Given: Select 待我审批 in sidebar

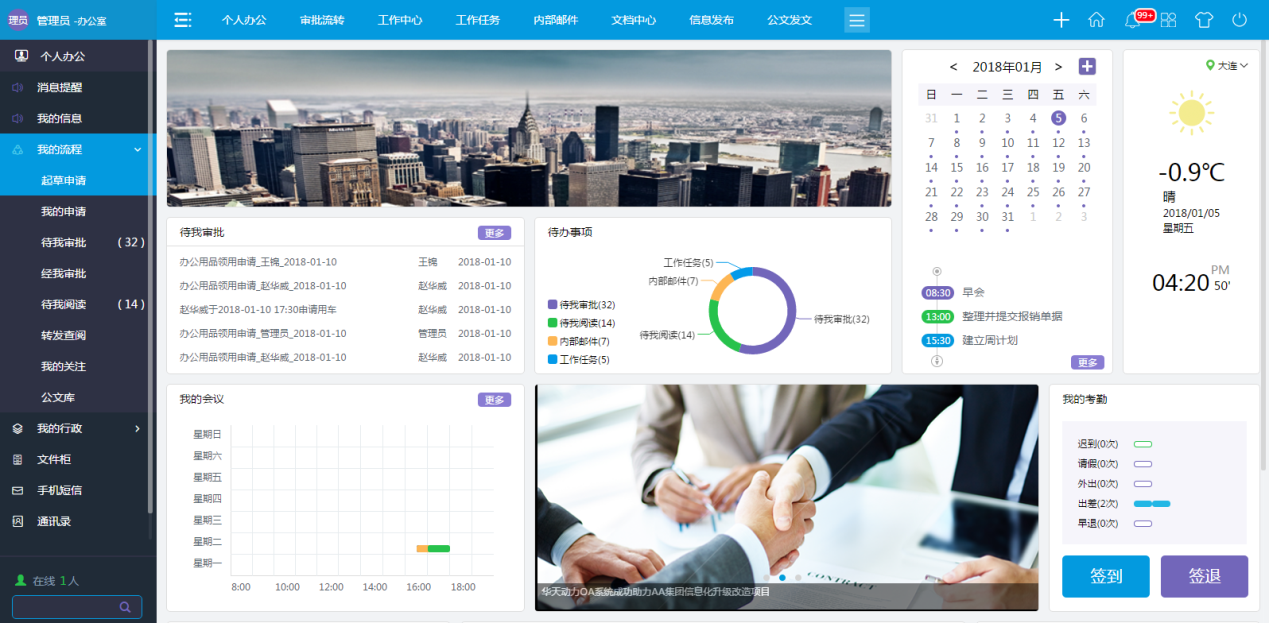Looking at the screenshot, I should pos(63,242).
